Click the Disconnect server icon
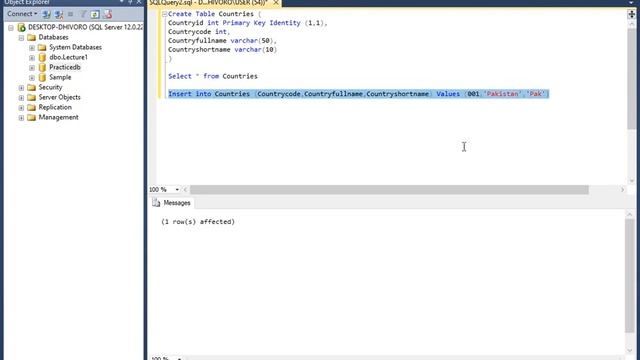This screenshot has height=360, width=640. [x=59, y=14]
